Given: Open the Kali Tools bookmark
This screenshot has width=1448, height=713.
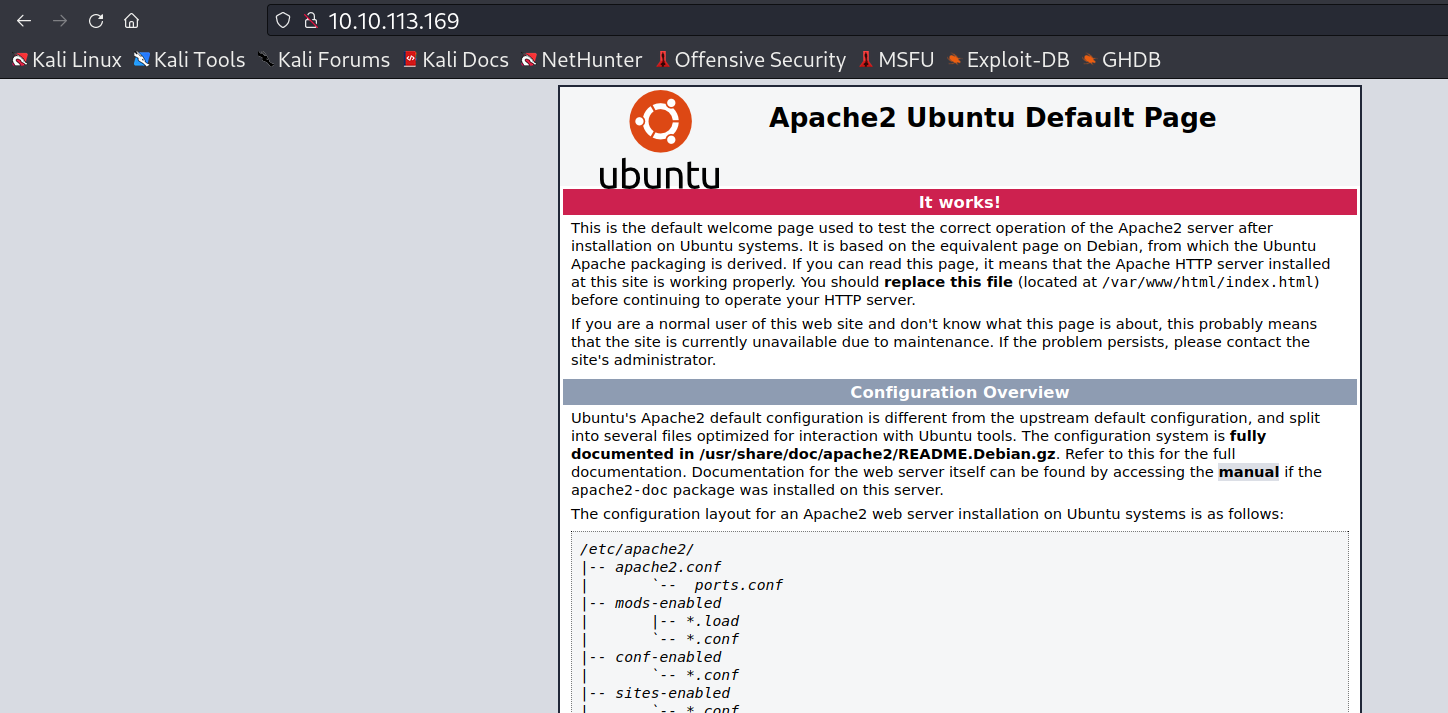Looking at the screenshot, I should point(189,60).
